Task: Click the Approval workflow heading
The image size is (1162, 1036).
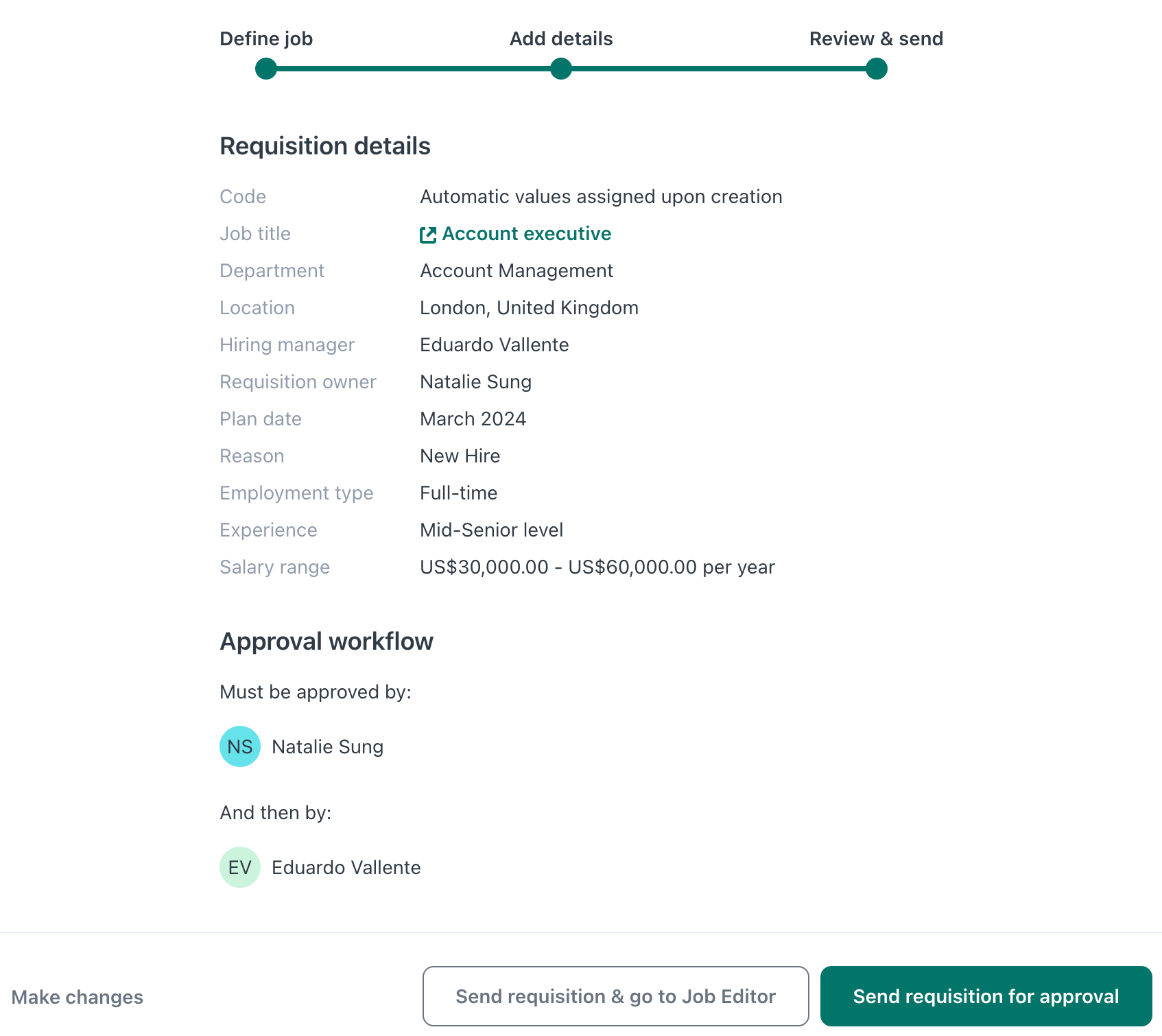Action: (327, 641)
